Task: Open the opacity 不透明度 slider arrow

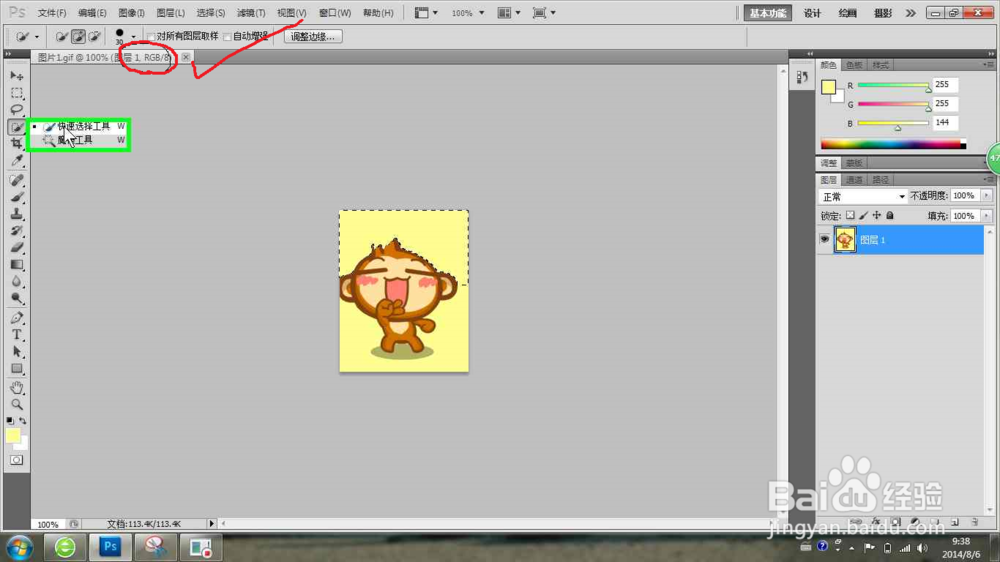Action: pos(987,196)
